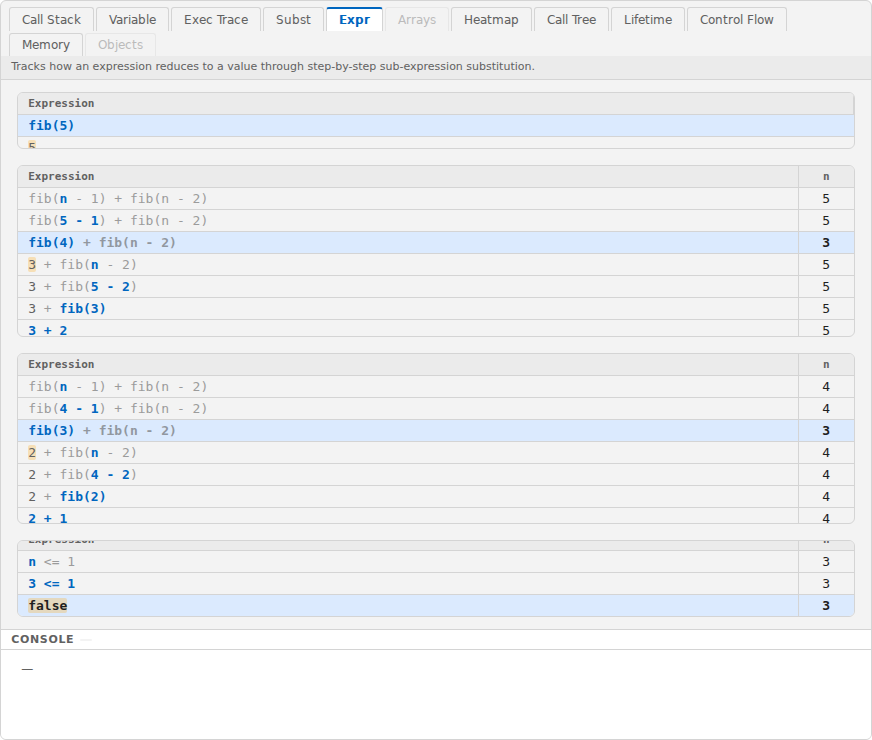Image resolution: width=872 pixels, height=740 pixels.
Task: Click row 2 + fib(4 - 2)
Action: (x=435, y=474)
